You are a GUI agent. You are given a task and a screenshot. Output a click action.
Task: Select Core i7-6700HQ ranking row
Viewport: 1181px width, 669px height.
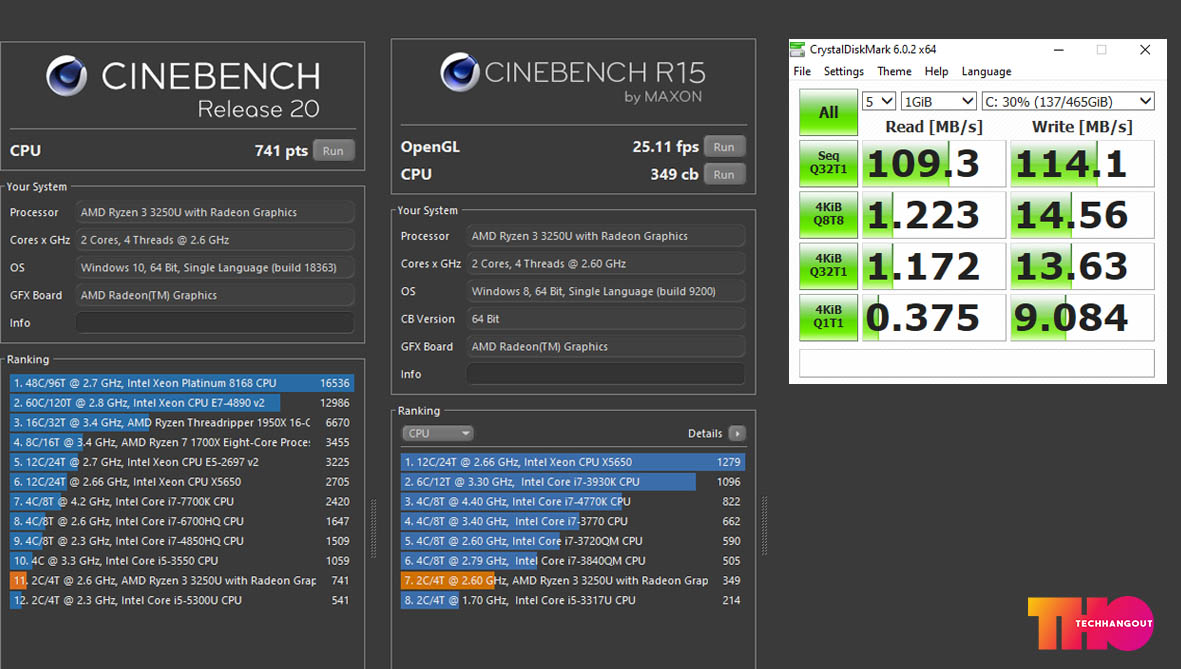[182, 521]
